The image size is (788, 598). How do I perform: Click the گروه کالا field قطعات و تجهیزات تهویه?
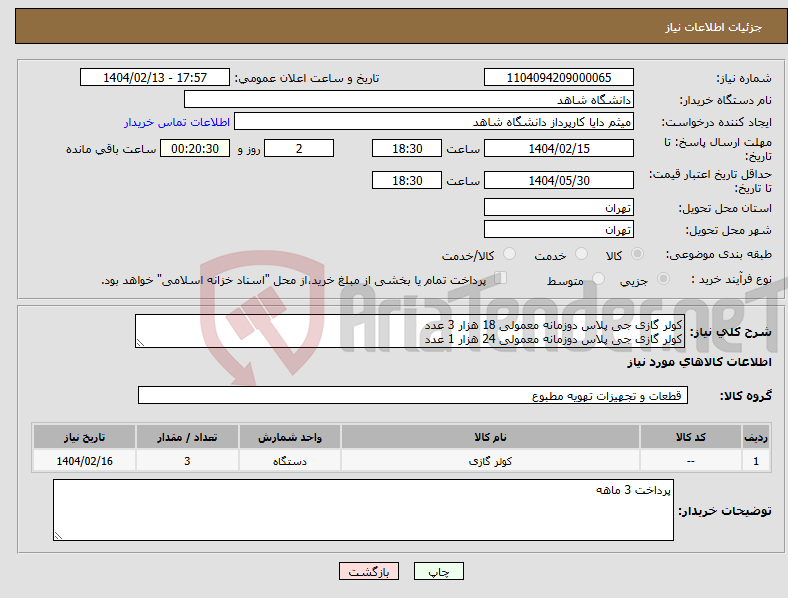413,395
